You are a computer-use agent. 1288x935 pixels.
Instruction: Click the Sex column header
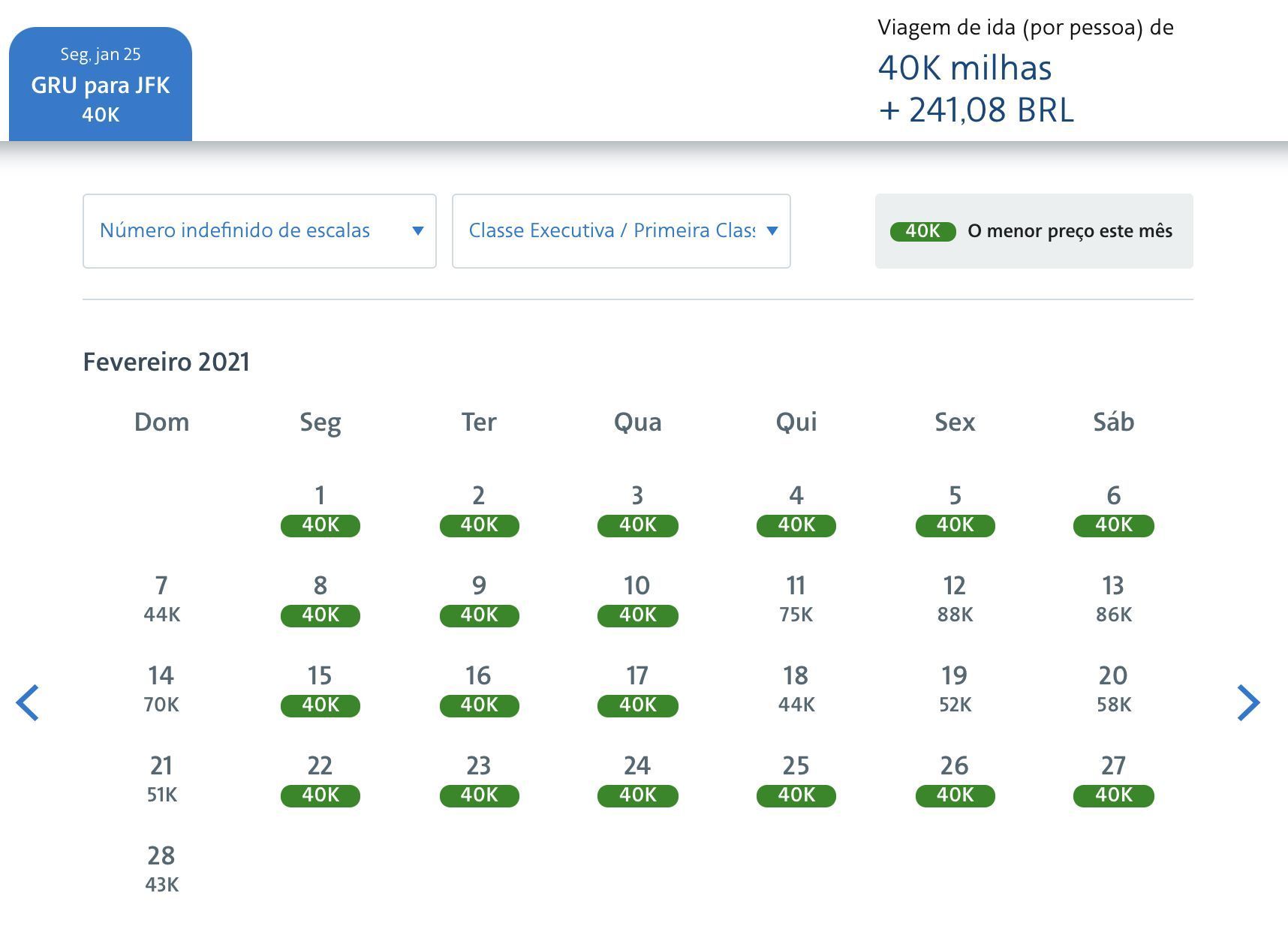tap(955, 422)
